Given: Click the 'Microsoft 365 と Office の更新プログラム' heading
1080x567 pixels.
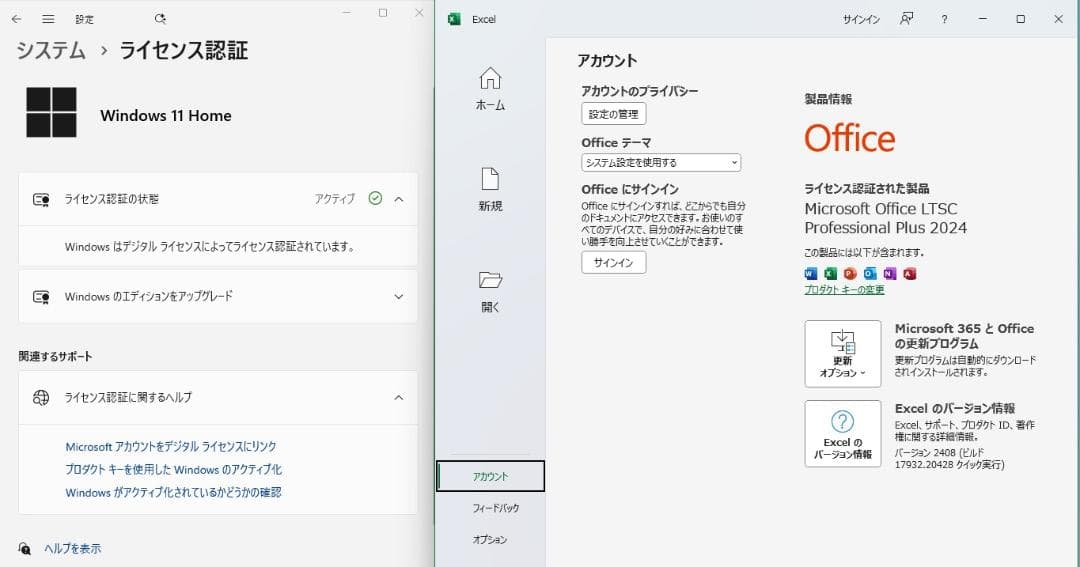Looking at the screenshot, I should [964, 336].
